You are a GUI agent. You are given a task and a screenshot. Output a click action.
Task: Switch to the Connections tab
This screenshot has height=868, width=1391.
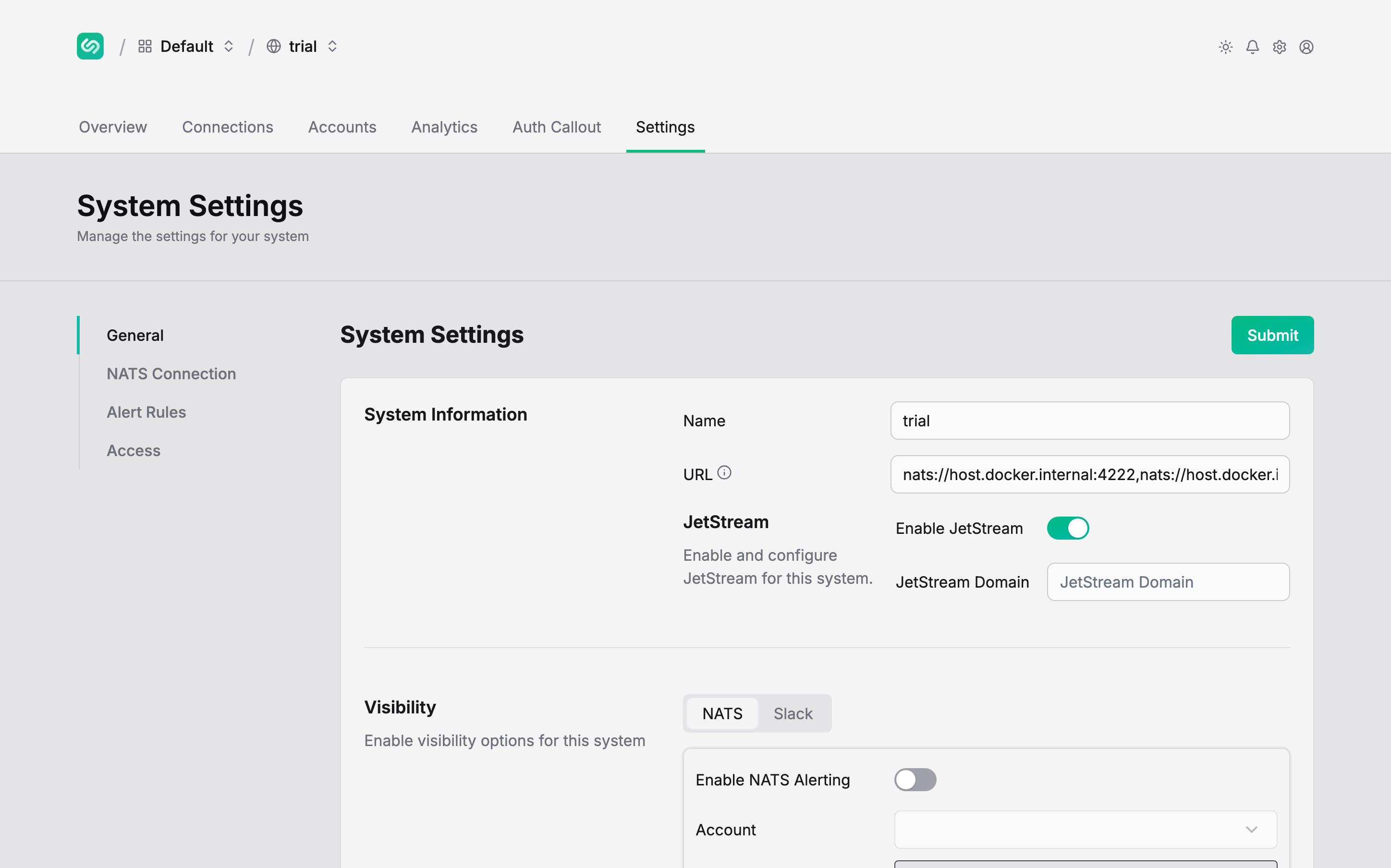(227, 127)
